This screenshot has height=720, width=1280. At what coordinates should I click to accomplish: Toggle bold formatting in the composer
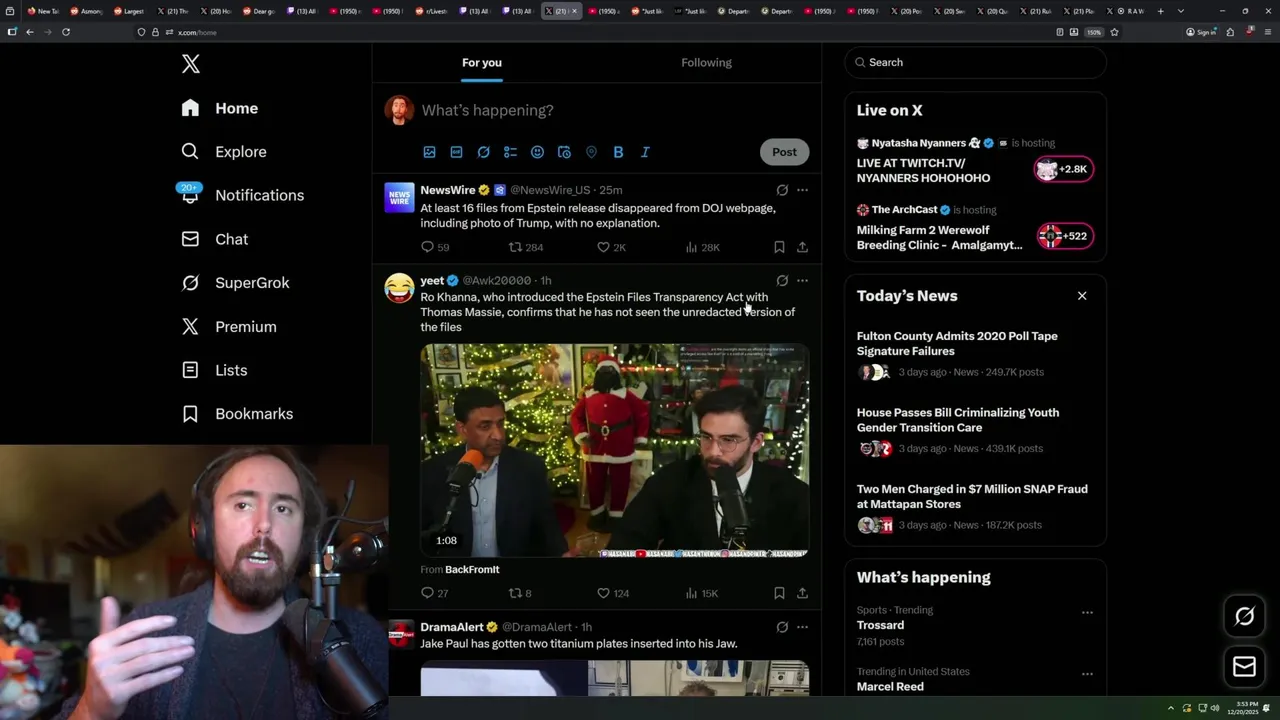point(618,152)
